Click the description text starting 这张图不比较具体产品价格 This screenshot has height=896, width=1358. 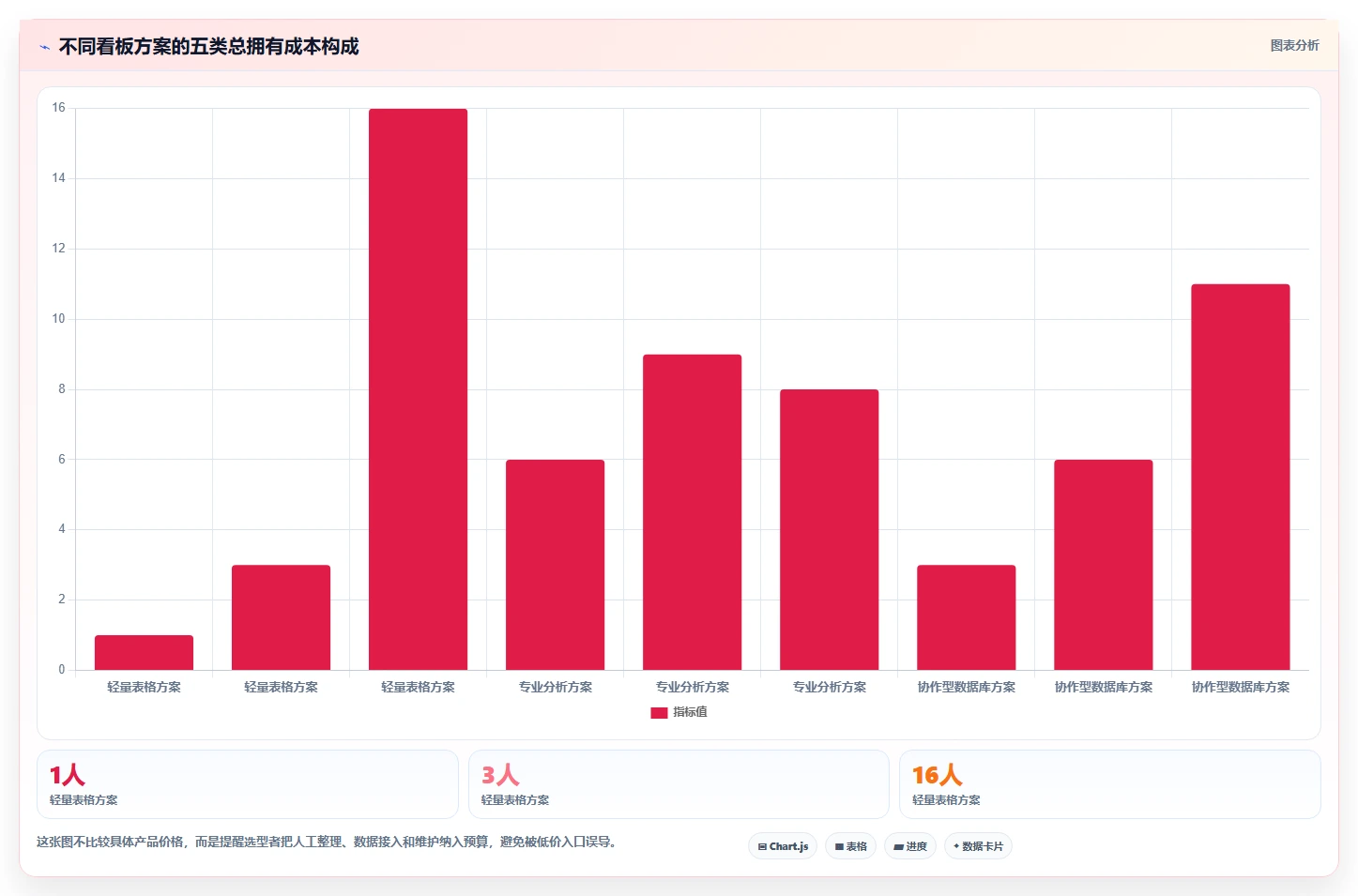328,843
